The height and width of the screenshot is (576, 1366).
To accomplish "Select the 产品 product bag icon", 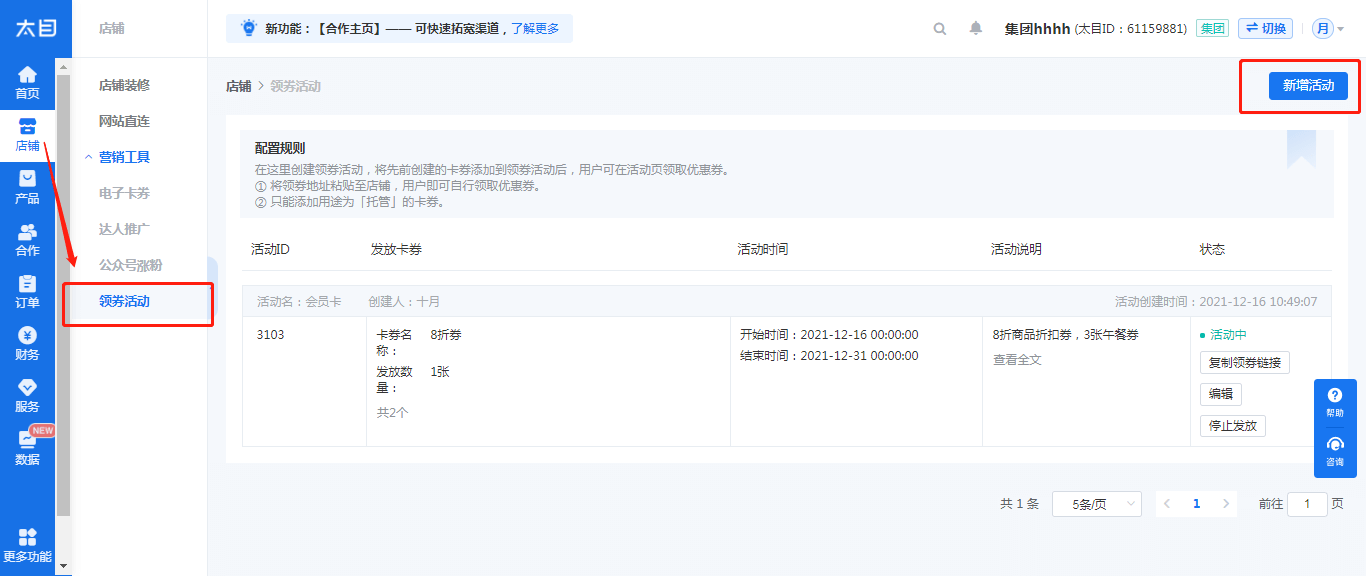I will tap(27, 179).
